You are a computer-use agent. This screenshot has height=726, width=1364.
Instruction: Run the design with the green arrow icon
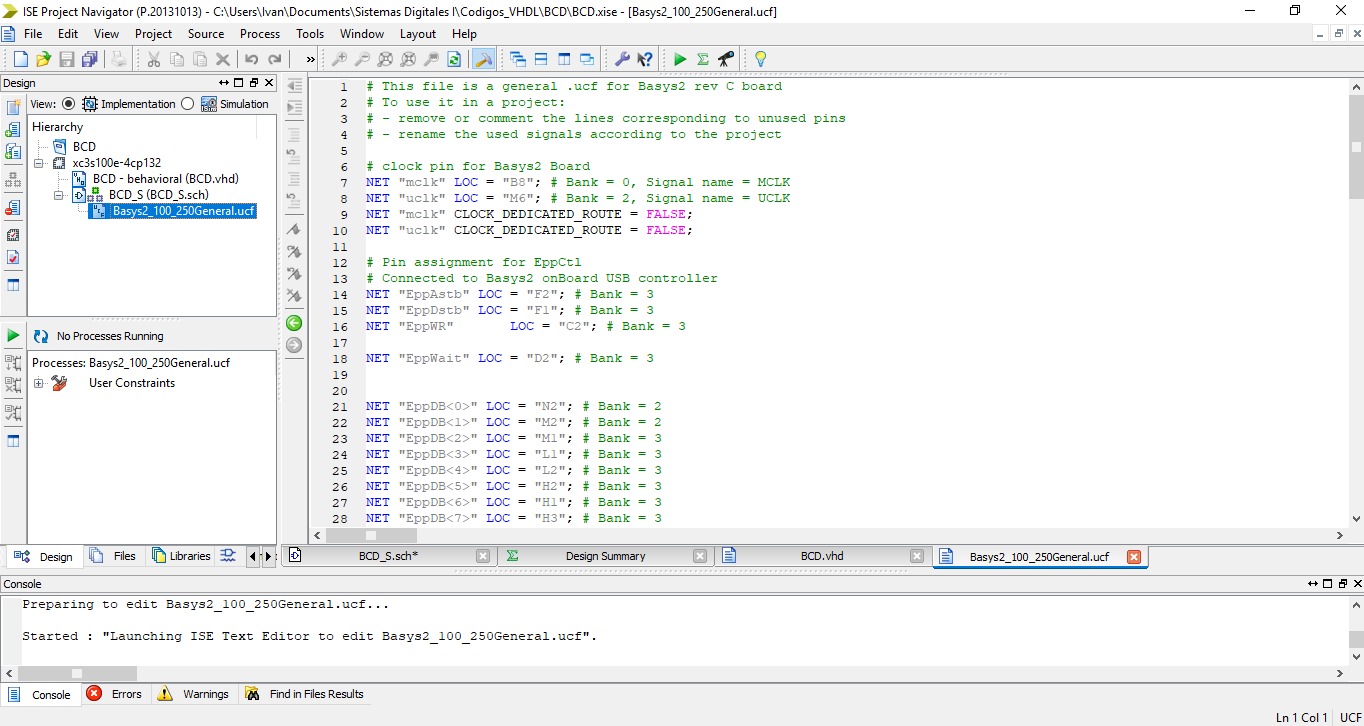pyautogui.click(x=680, y=58)
